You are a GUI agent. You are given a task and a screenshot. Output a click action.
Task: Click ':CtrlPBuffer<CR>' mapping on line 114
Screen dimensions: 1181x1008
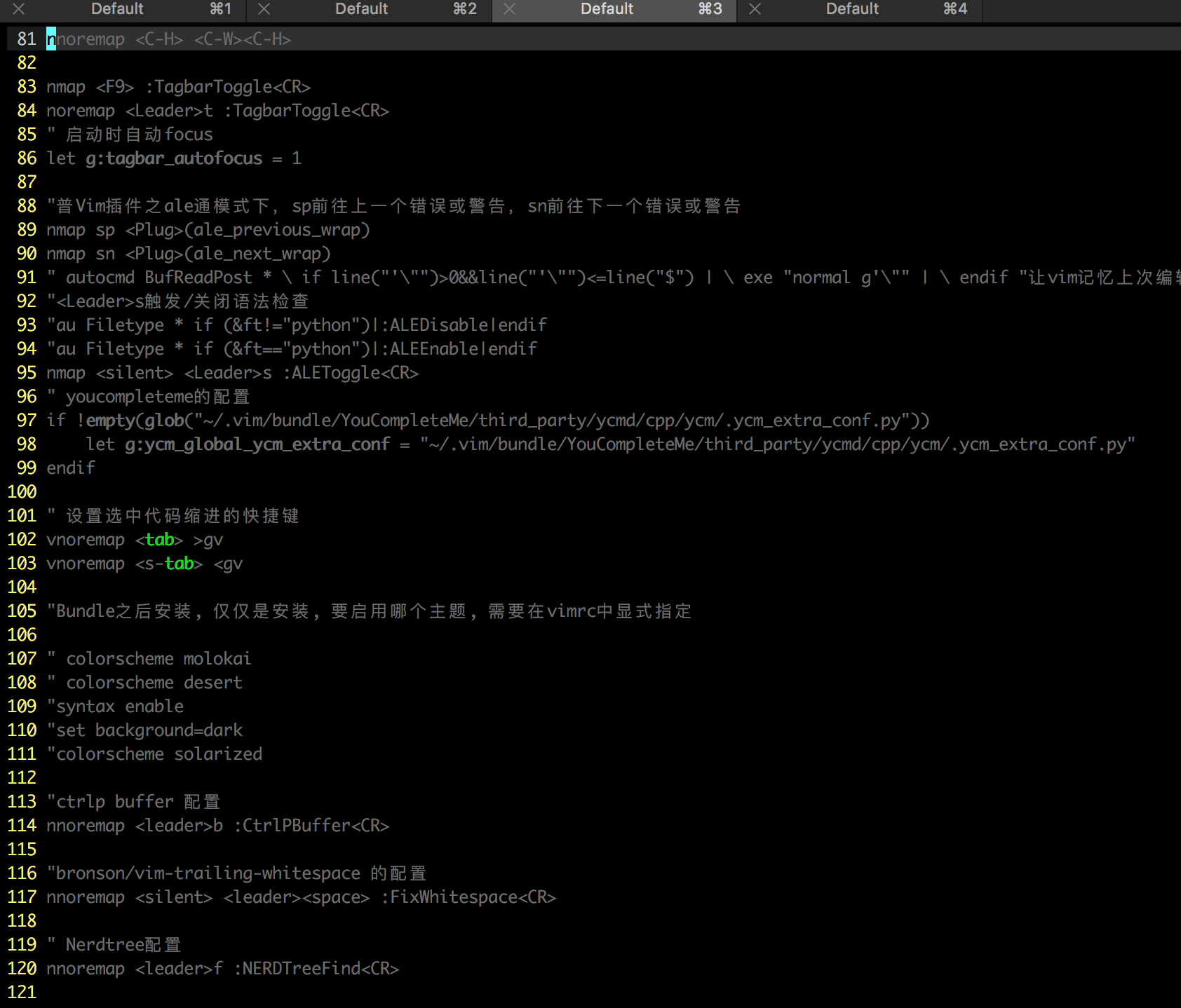click(311, 826)
